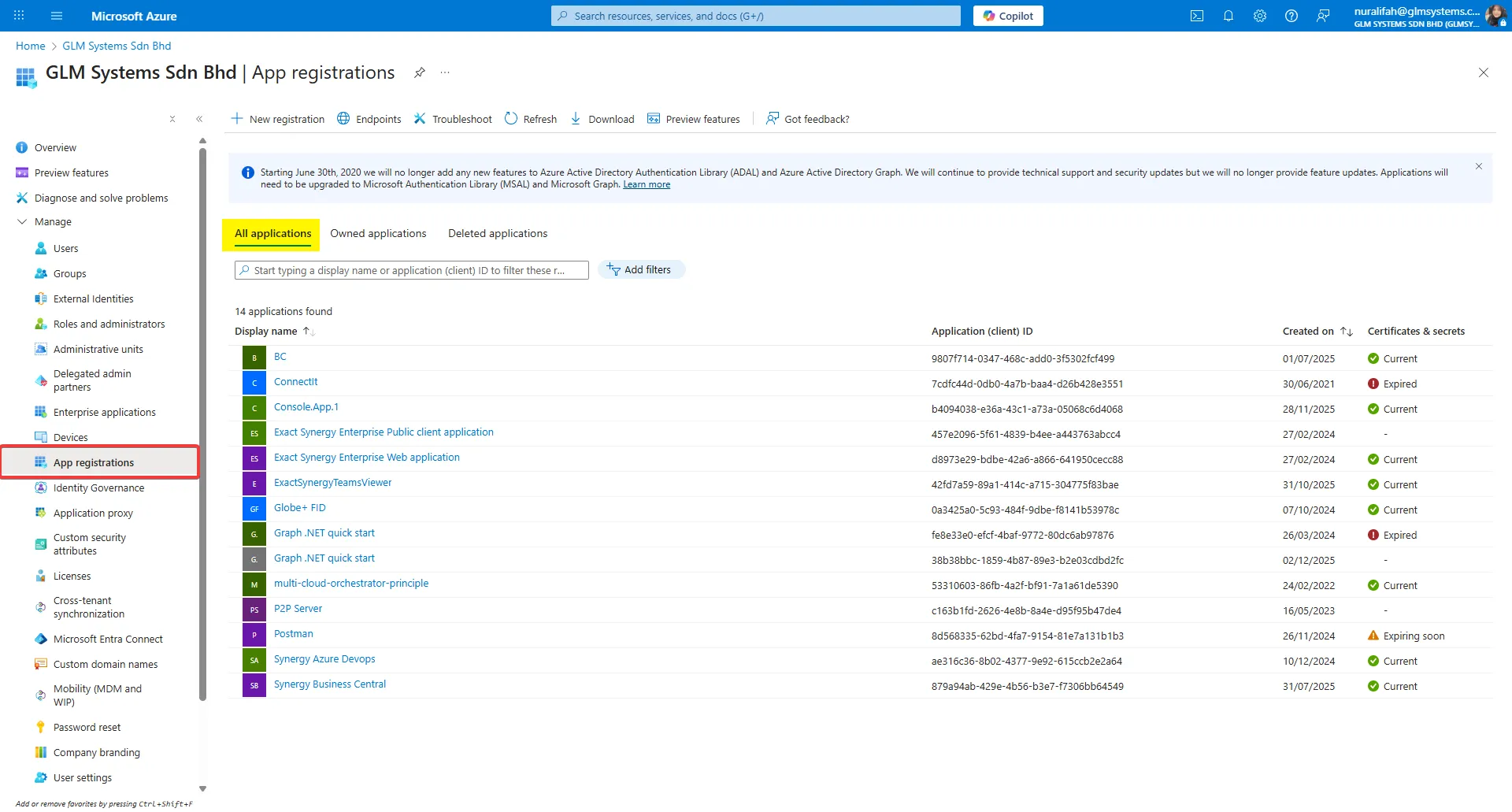
Task: Open the Cloud Shell icon
Action: (x=1196, y=16)
